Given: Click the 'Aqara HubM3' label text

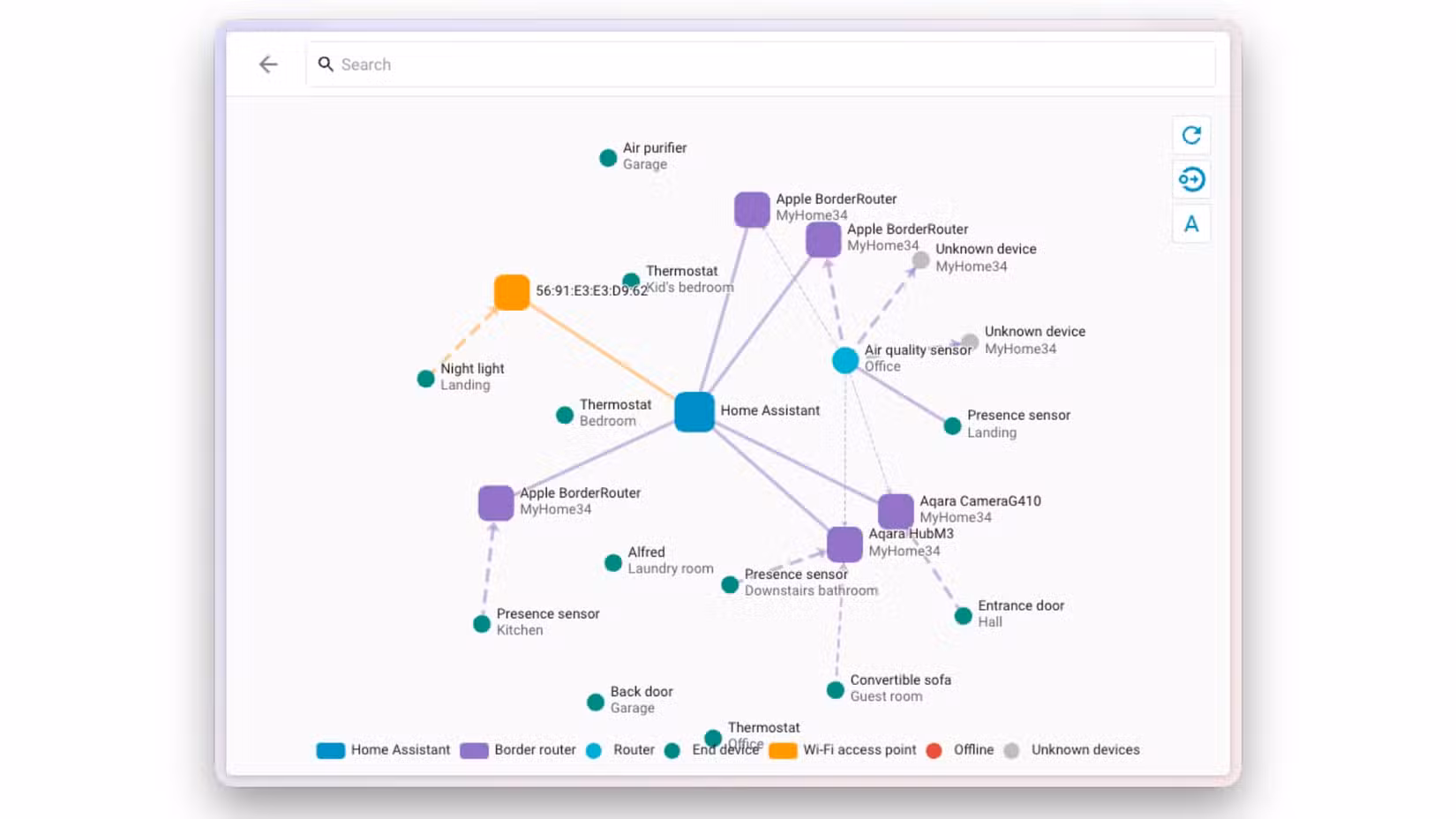Looking at the screenshot, I should pyautogui.click(x=911, y=533).
